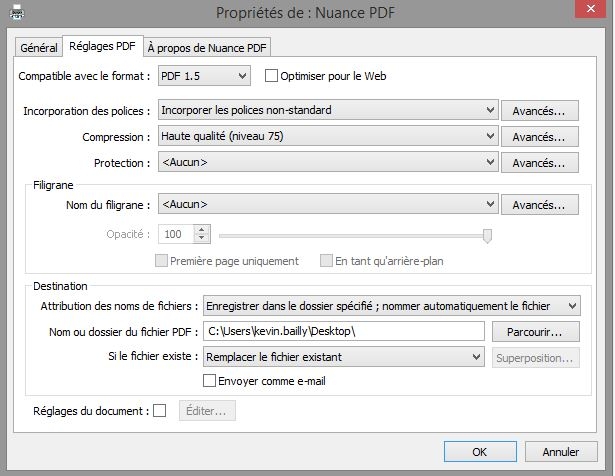The width and height of the screenshot is (615, 476).
Task: Toggle Réglages du document checkbox
Action: coord(160,411)
